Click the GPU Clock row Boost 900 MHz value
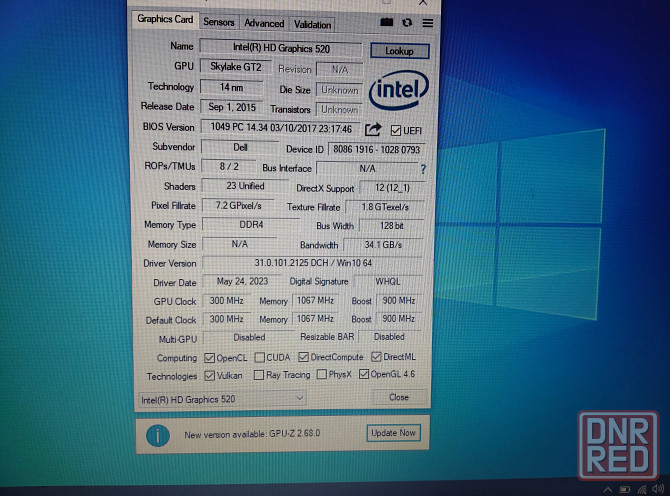670x496 pixels. coord(399,301)
